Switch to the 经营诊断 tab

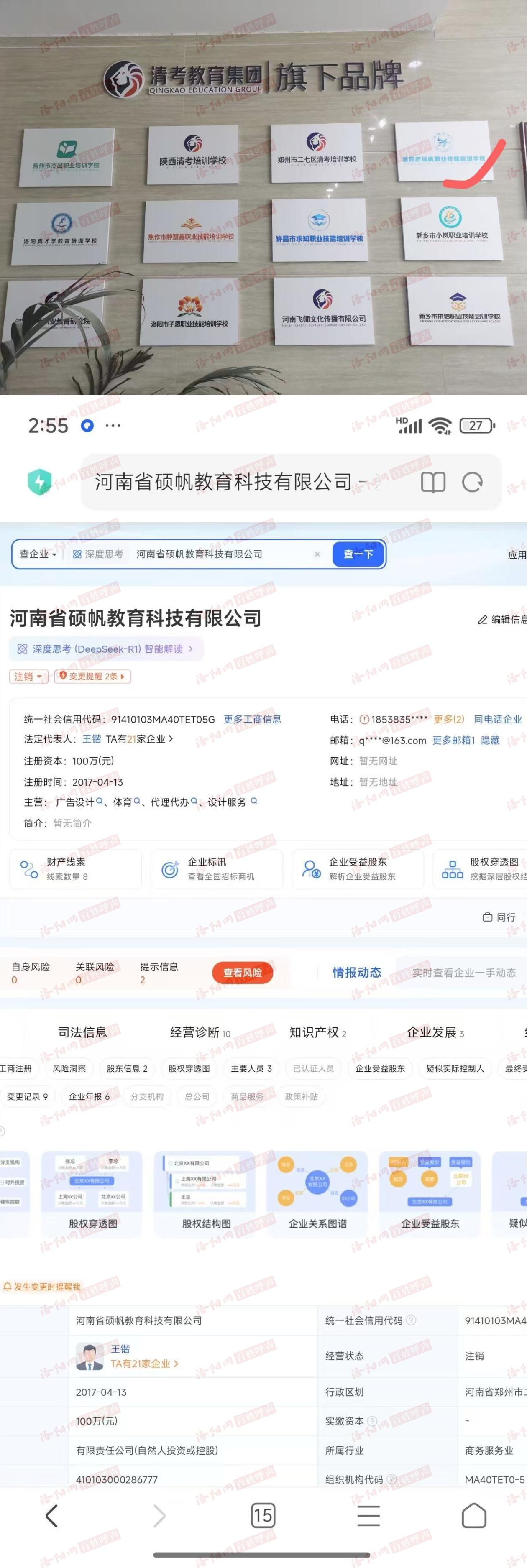pyautogui.click(x=200, y=1032)
